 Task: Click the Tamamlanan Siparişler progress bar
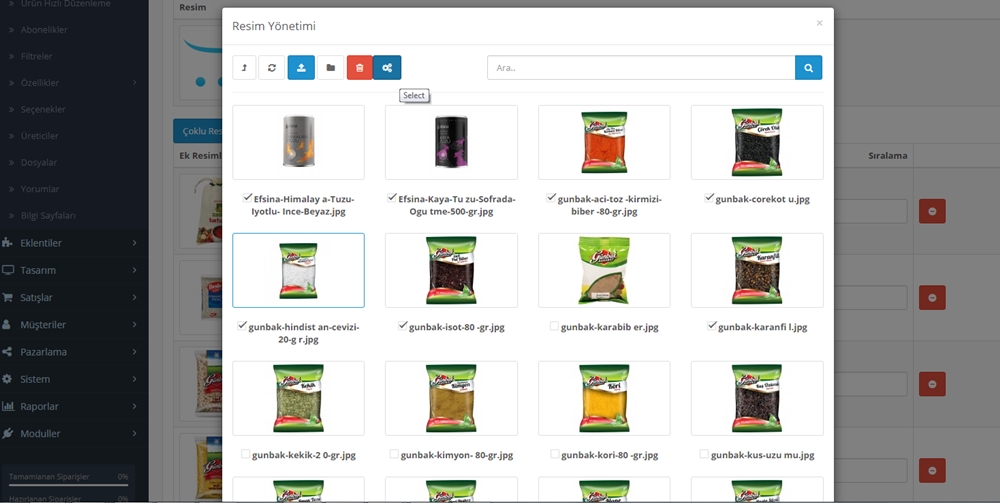[x=68, y=485]
